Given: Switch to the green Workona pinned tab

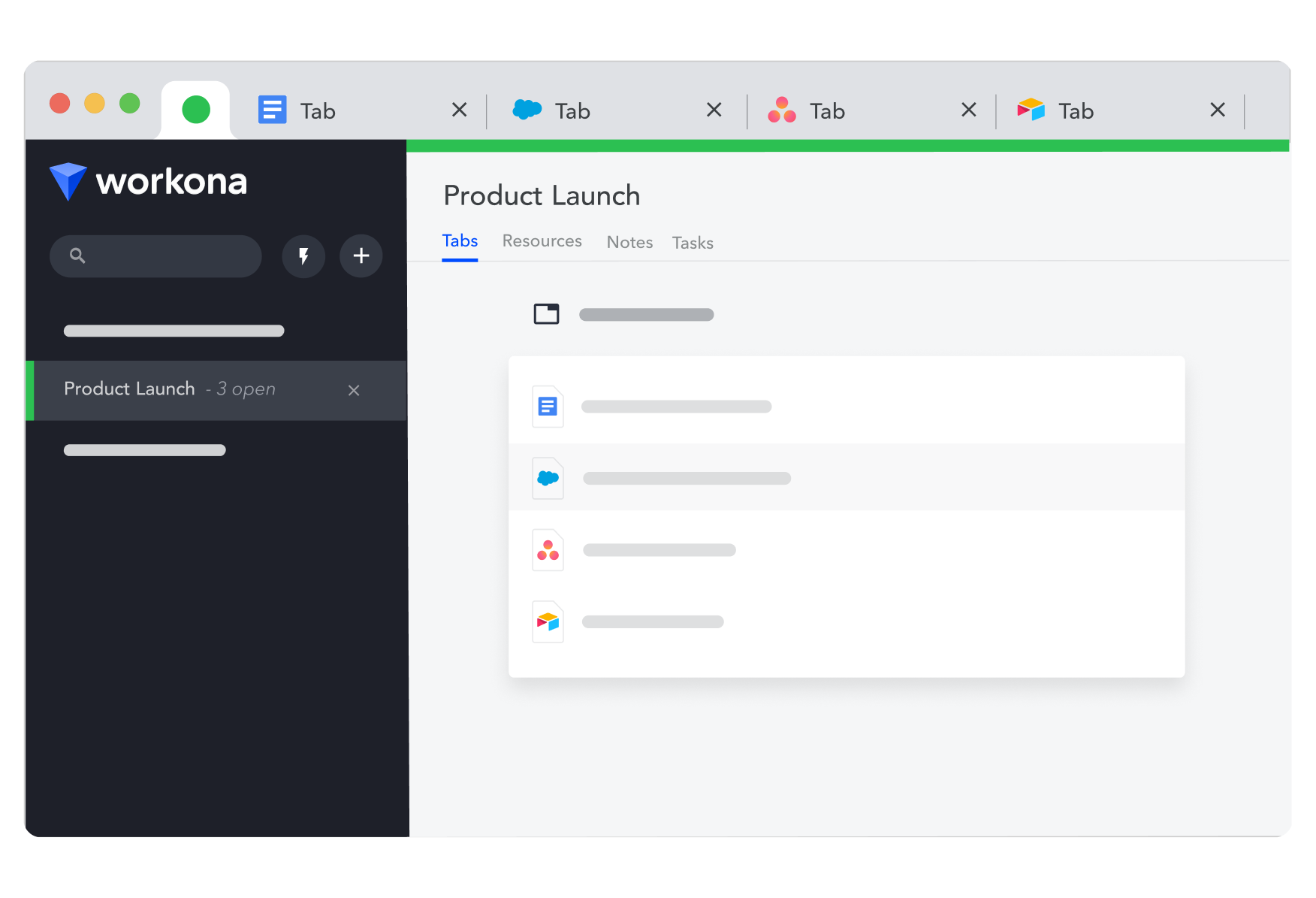Looking at the screenshot, I should pos(196,110).
